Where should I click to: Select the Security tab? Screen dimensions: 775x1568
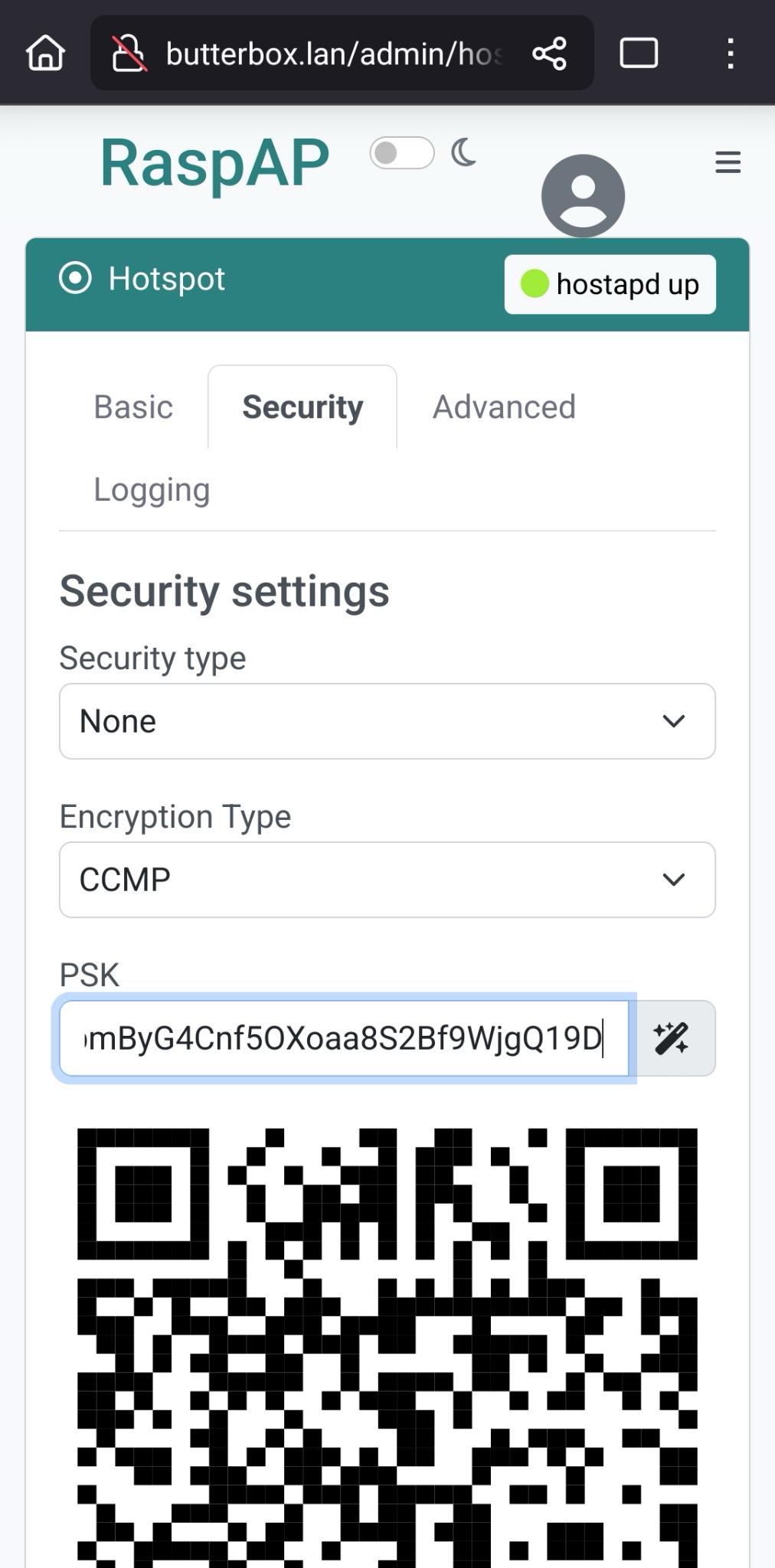[x=302, y=407]
